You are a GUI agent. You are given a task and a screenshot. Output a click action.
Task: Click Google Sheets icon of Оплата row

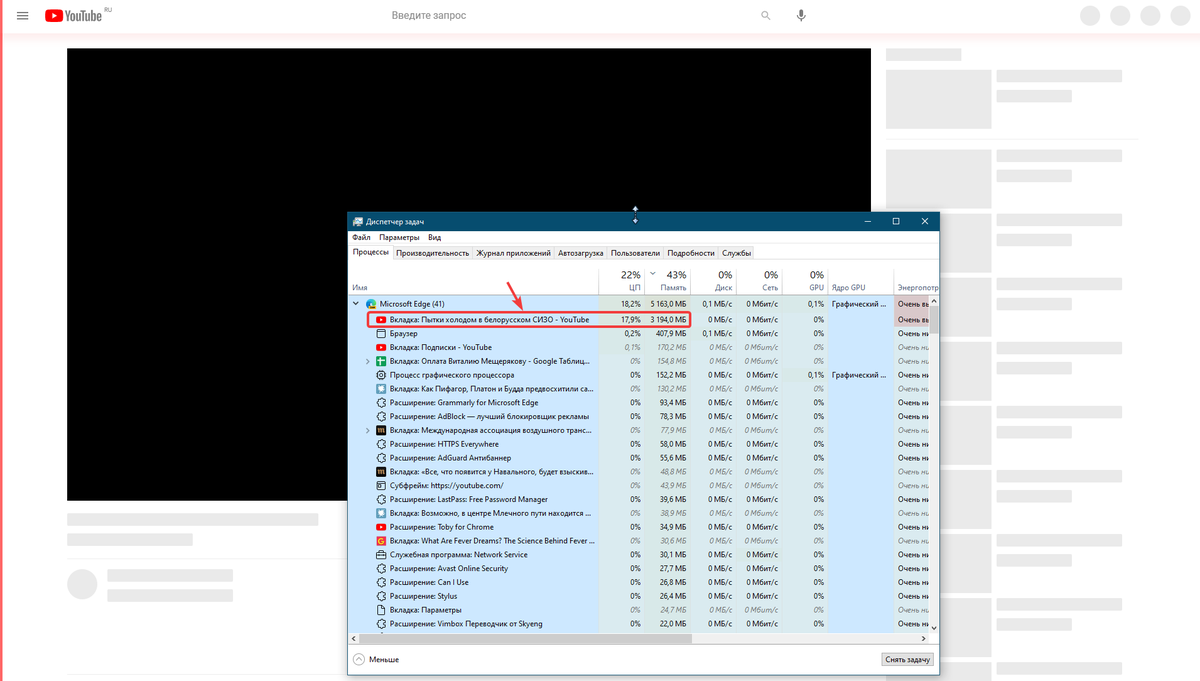(x=381, y=361)
